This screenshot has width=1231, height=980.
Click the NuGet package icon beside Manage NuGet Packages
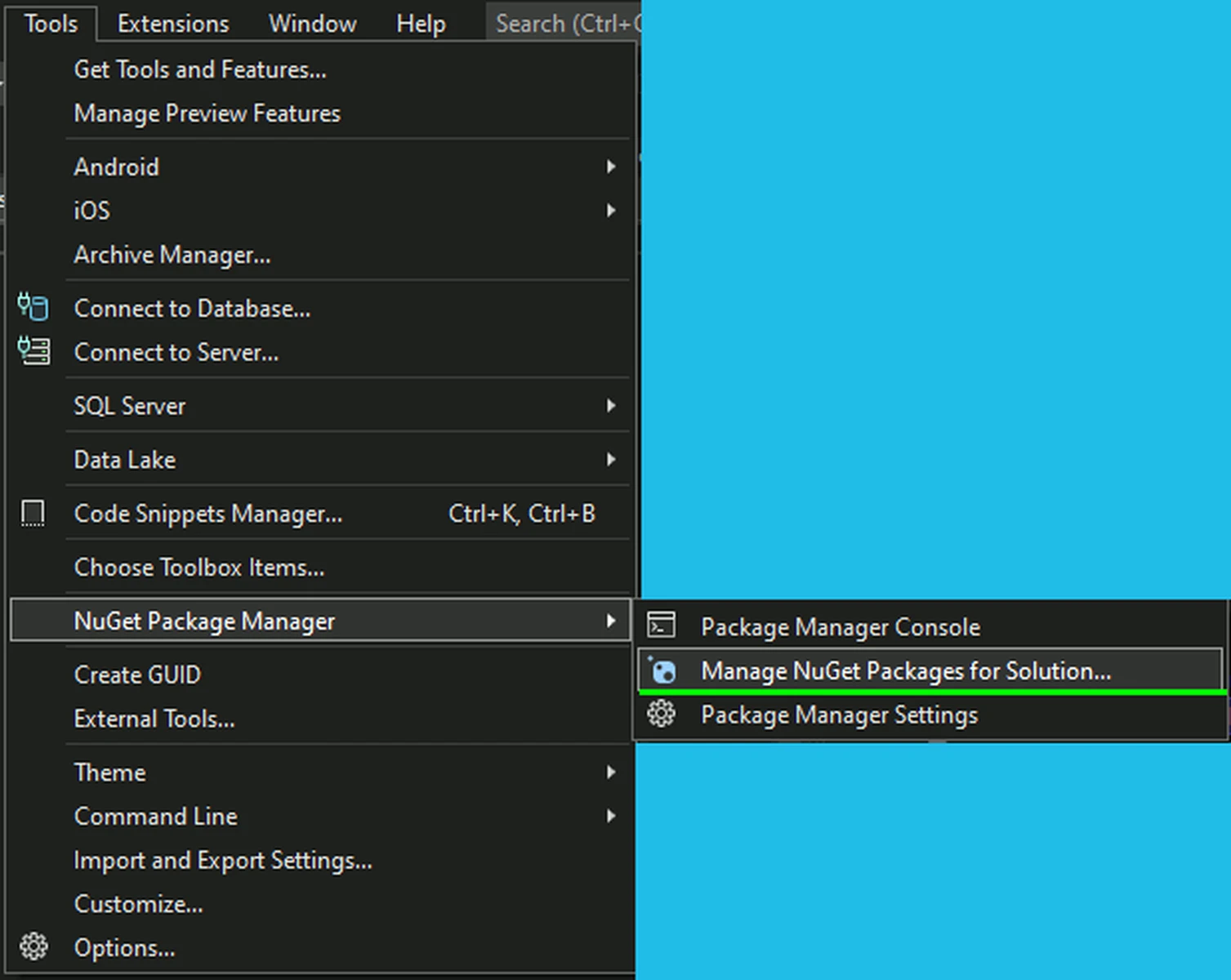[x=662, y=670]
